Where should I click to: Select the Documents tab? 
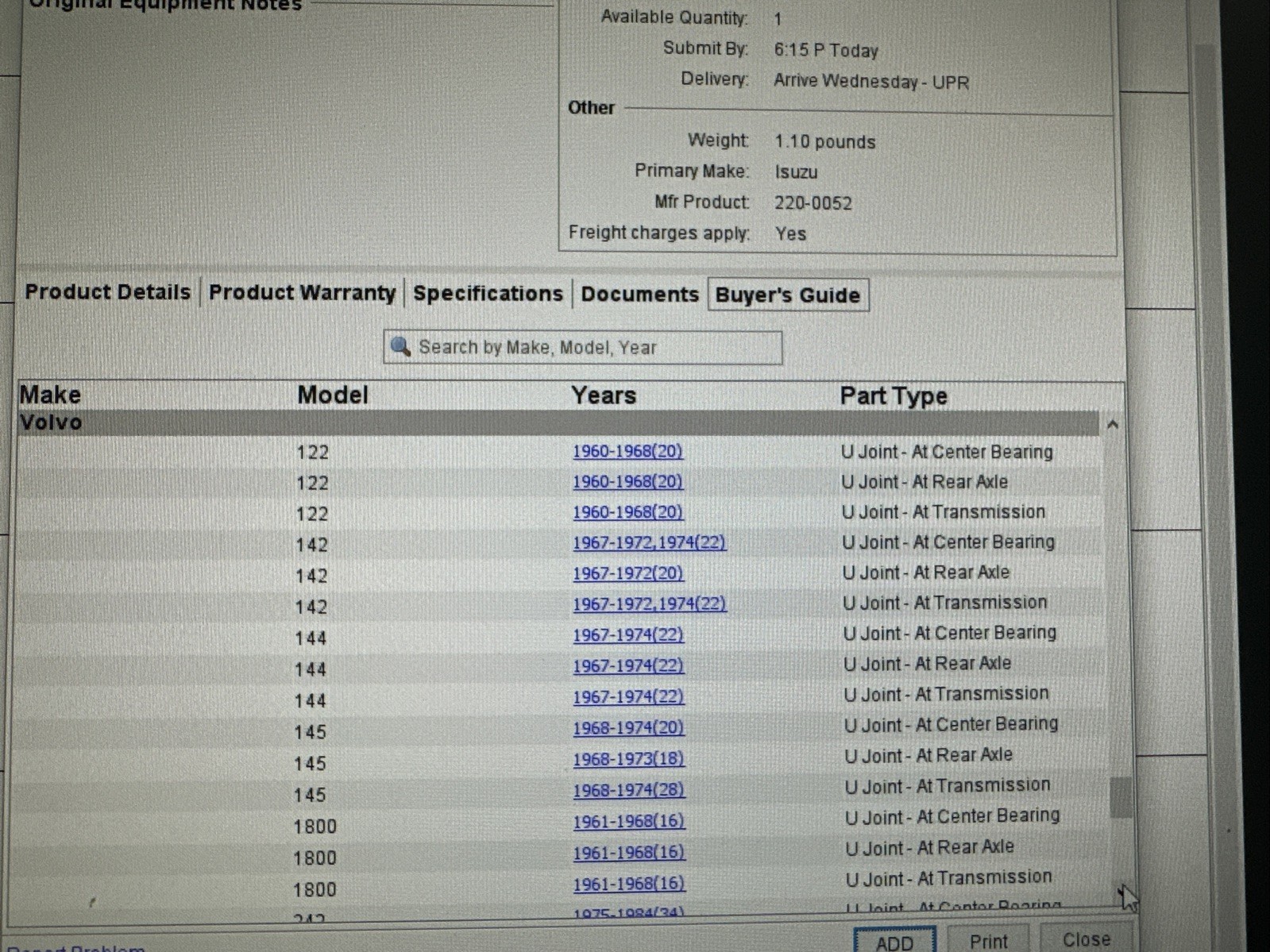coord(639,295)
